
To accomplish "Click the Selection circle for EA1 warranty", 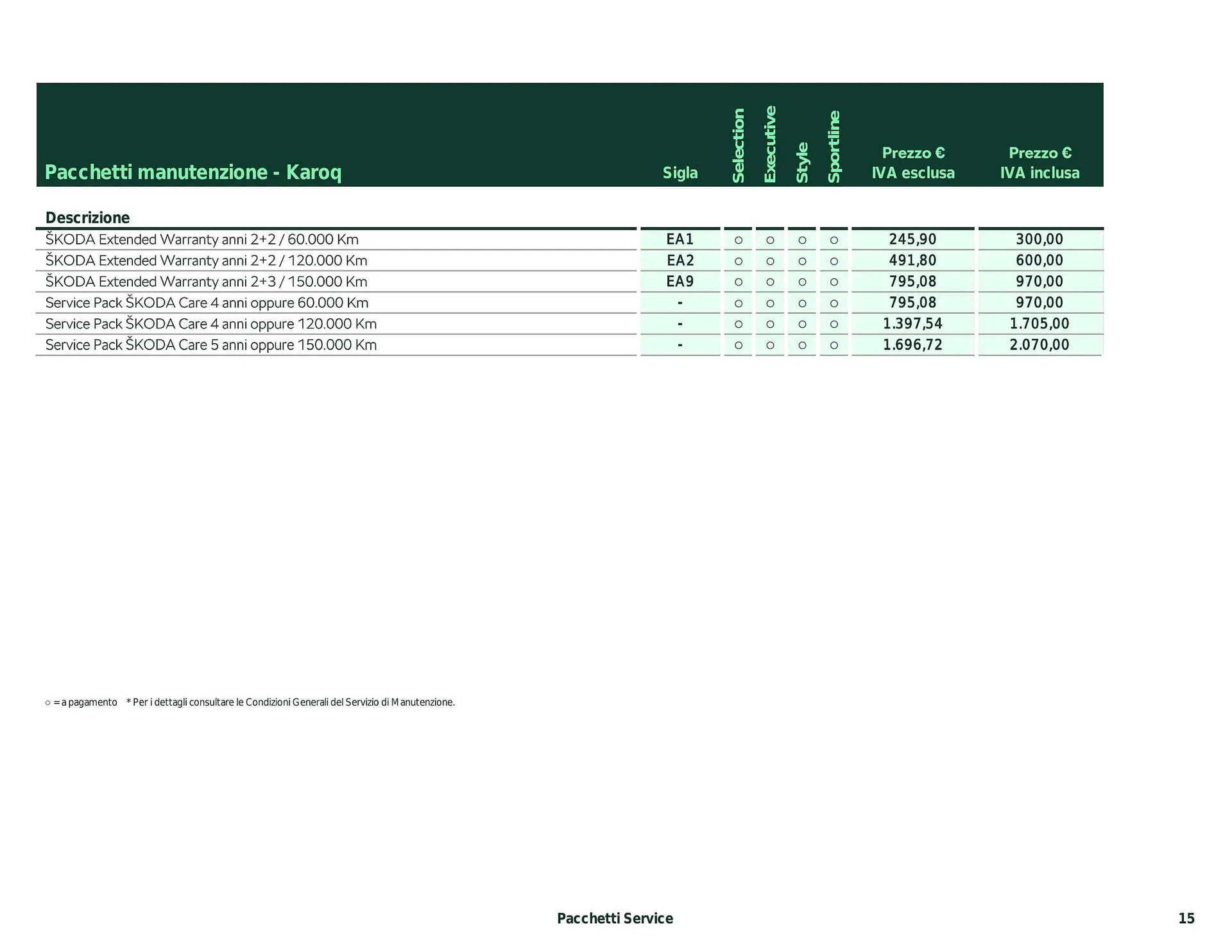I will [738, 240].
